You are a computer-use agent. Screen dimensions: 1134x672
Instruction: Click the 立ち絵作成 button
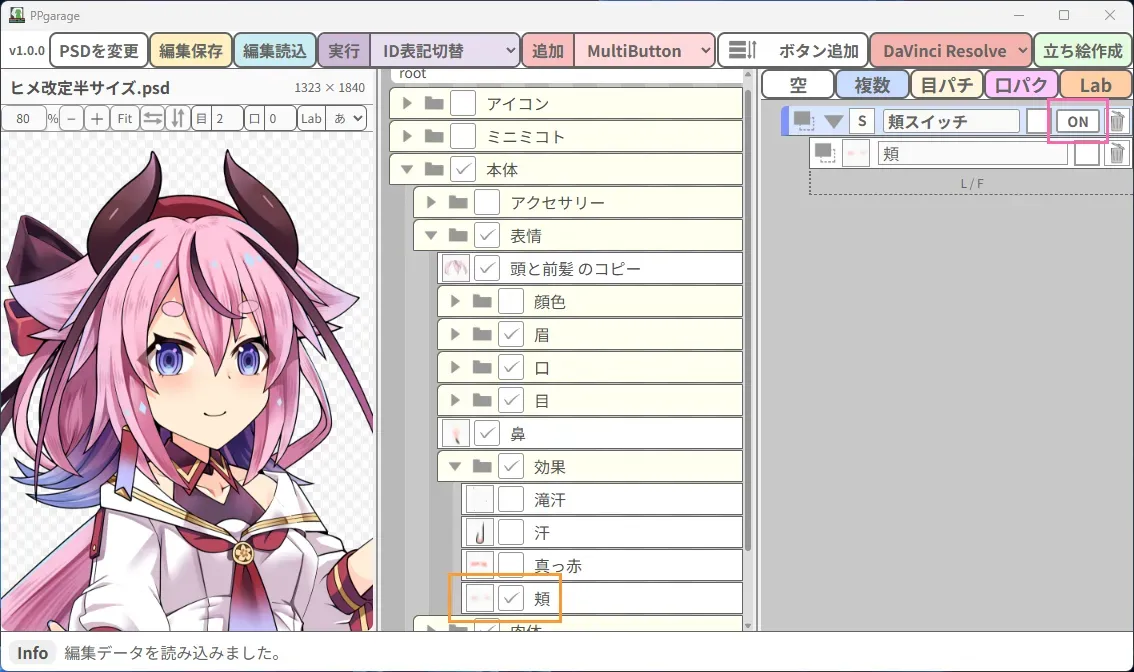pos(1083,51)
